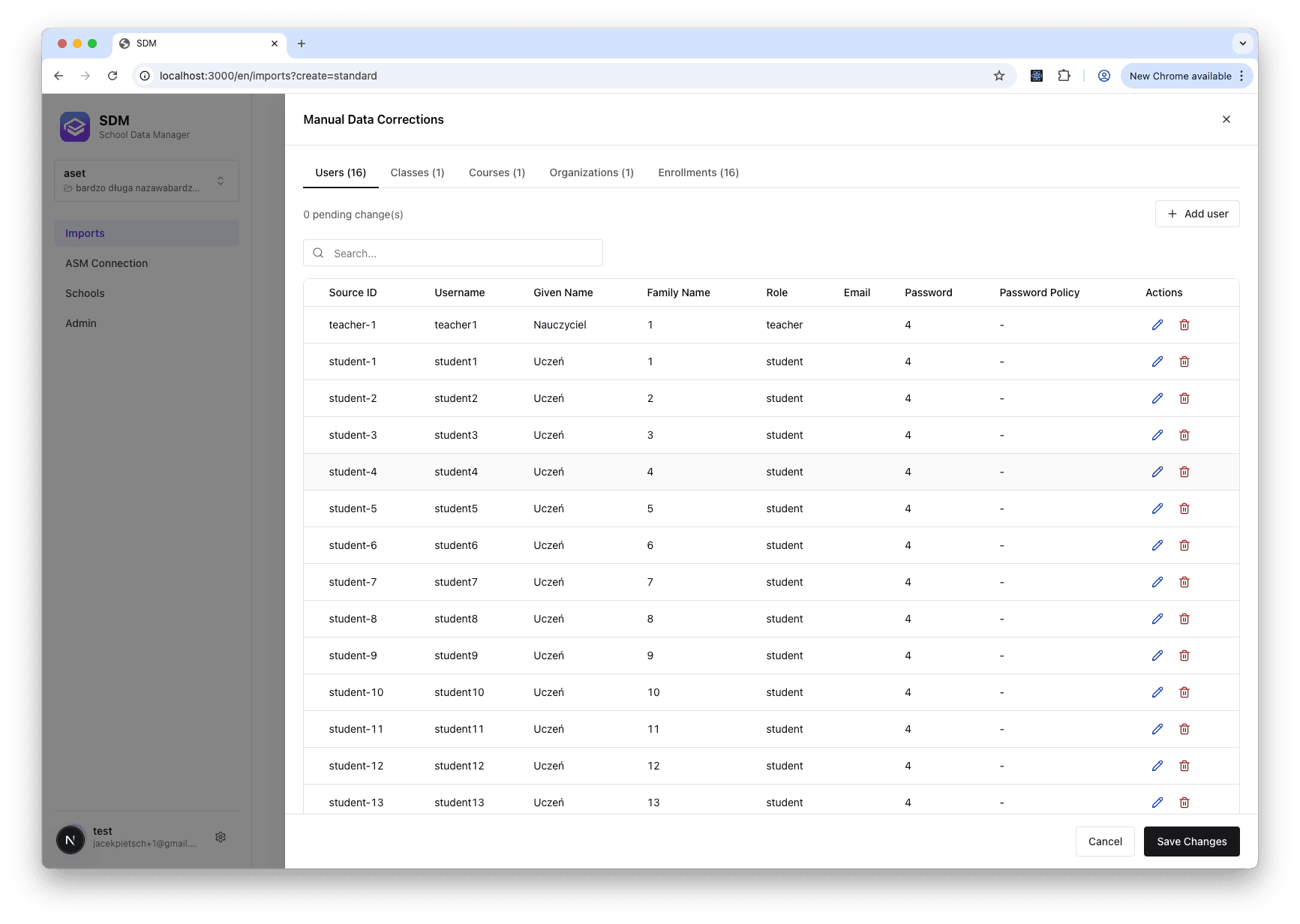Image resolution: width=1300 pixels, height=924 pixels.
Task: Click the test user profile avatar
Action: pos(71,839)
